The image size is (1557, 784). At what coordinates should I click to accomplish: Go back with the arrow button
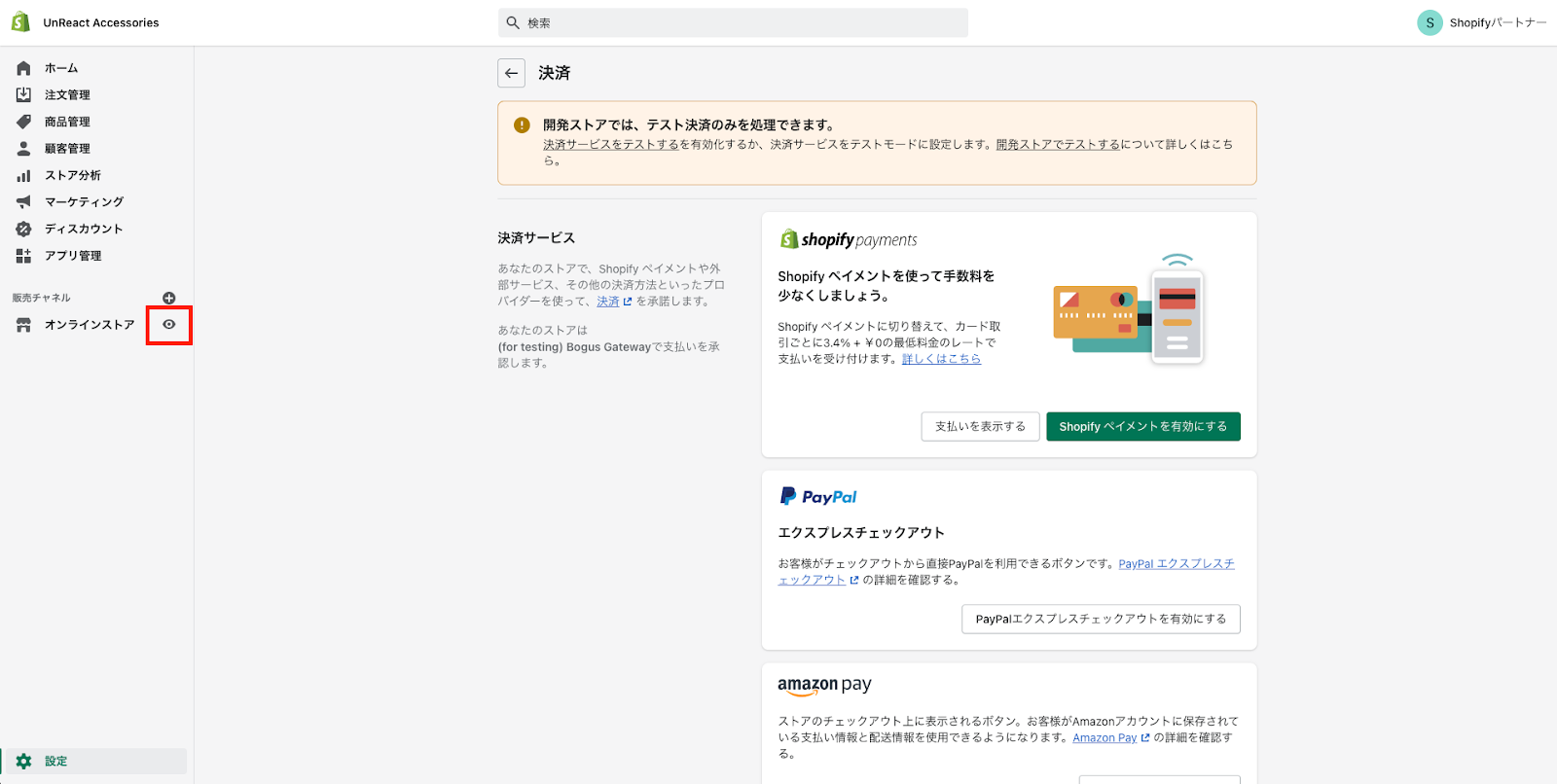point(511,73)
